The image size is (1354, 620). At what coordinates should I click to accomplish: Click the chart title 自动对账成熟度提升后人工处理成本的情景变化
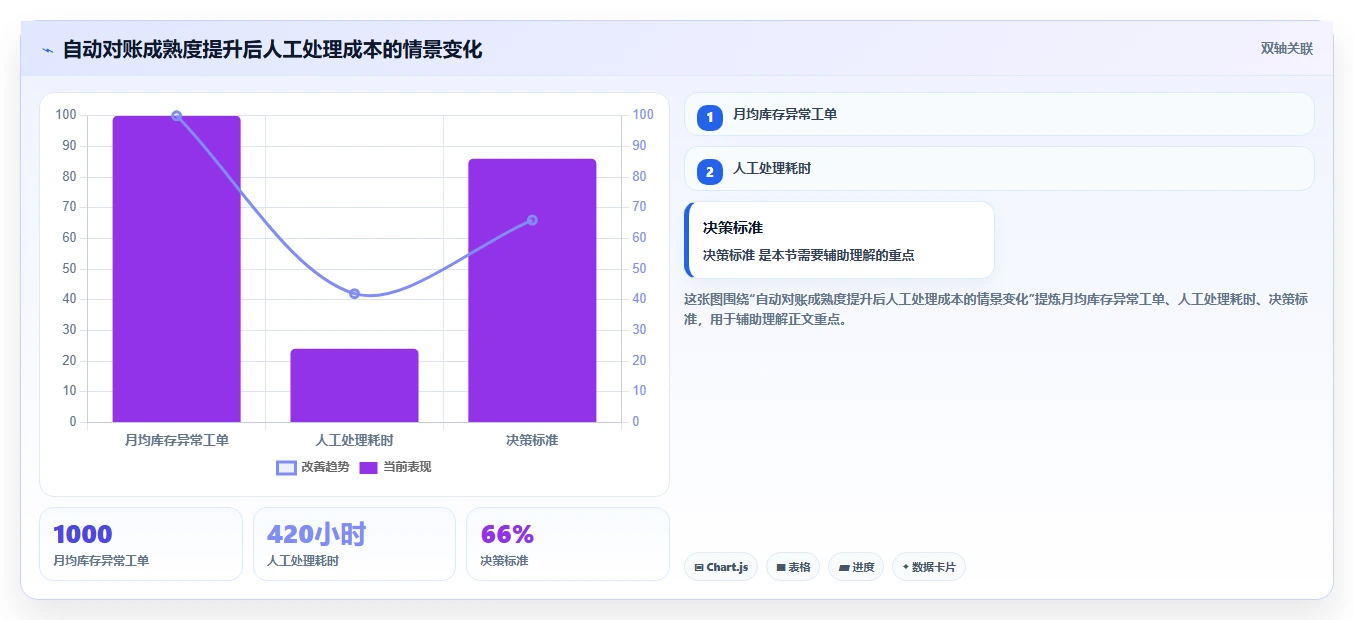tap(272, 50)
